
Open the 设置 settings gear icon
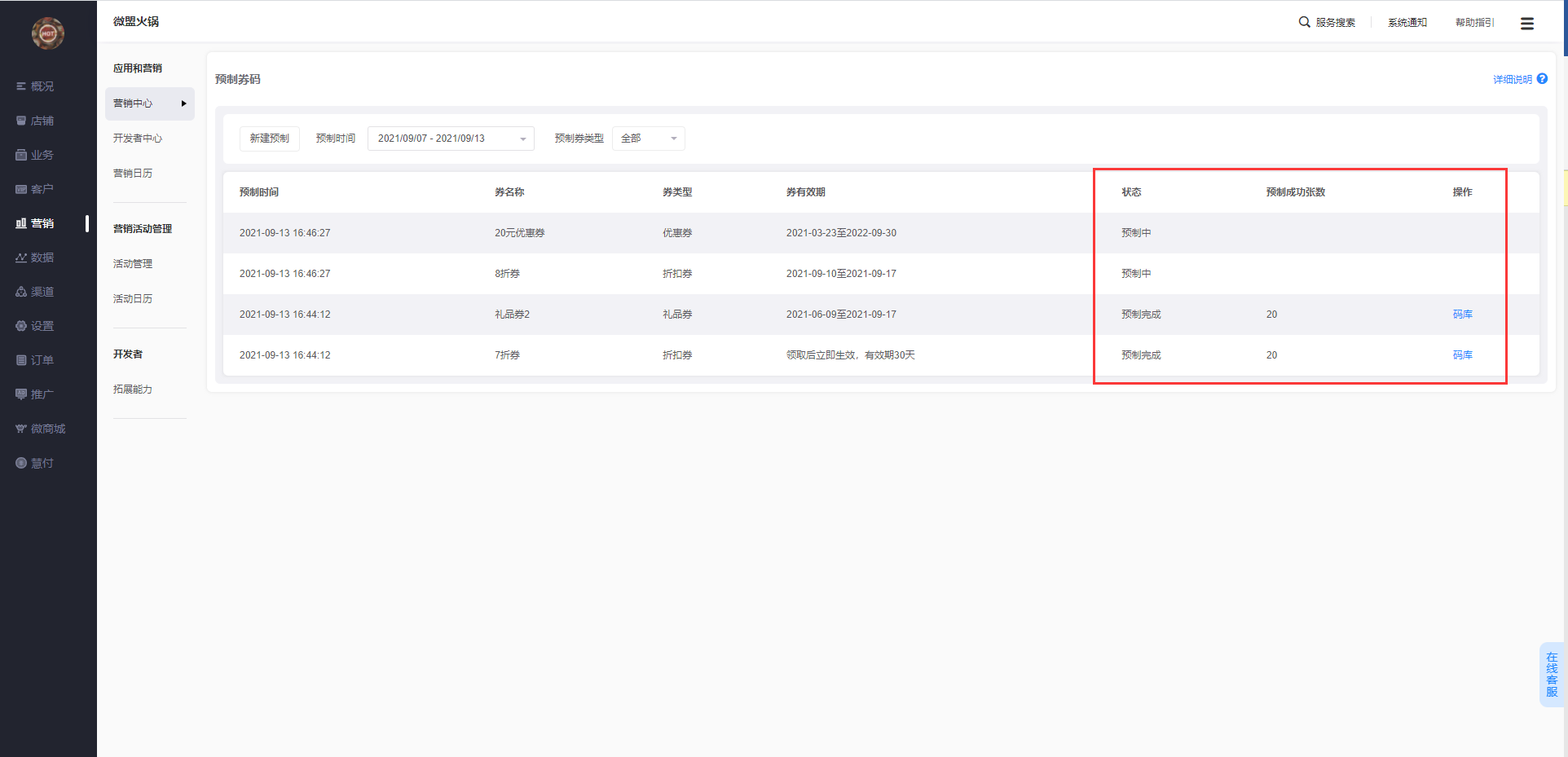tap(21, 326)
